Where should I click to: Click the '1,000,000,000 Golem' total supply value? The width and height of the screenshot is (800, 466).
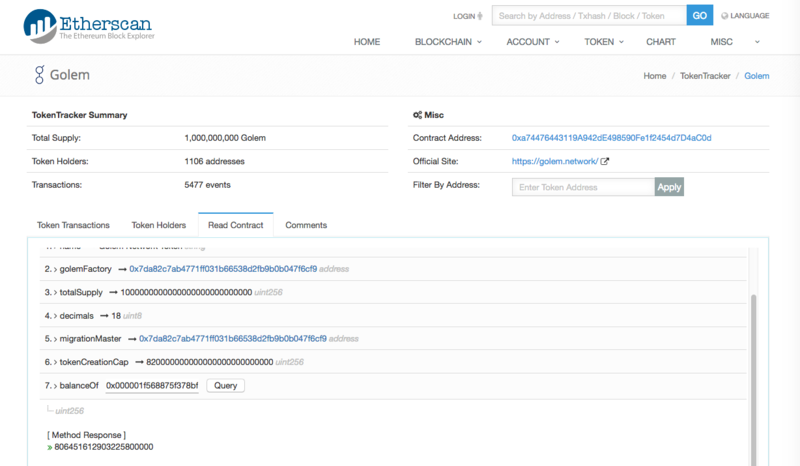click(225, 138)
